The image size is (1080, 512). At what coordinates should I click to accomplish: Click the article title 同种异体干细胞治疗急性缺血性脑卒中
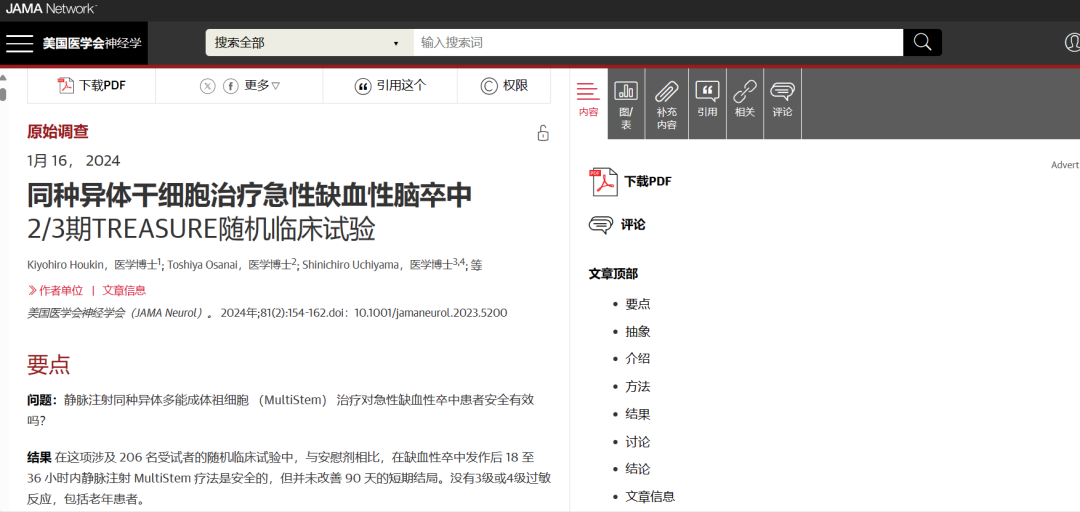(249, 196)
